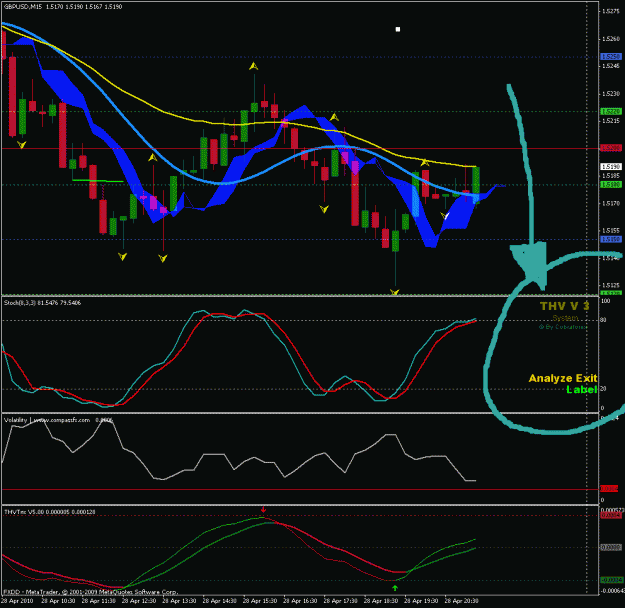Image resolution: width=625 pixels, height=608 pixels.
Task: Select the white square marker near chart top
Action: [x=397, y=29]
